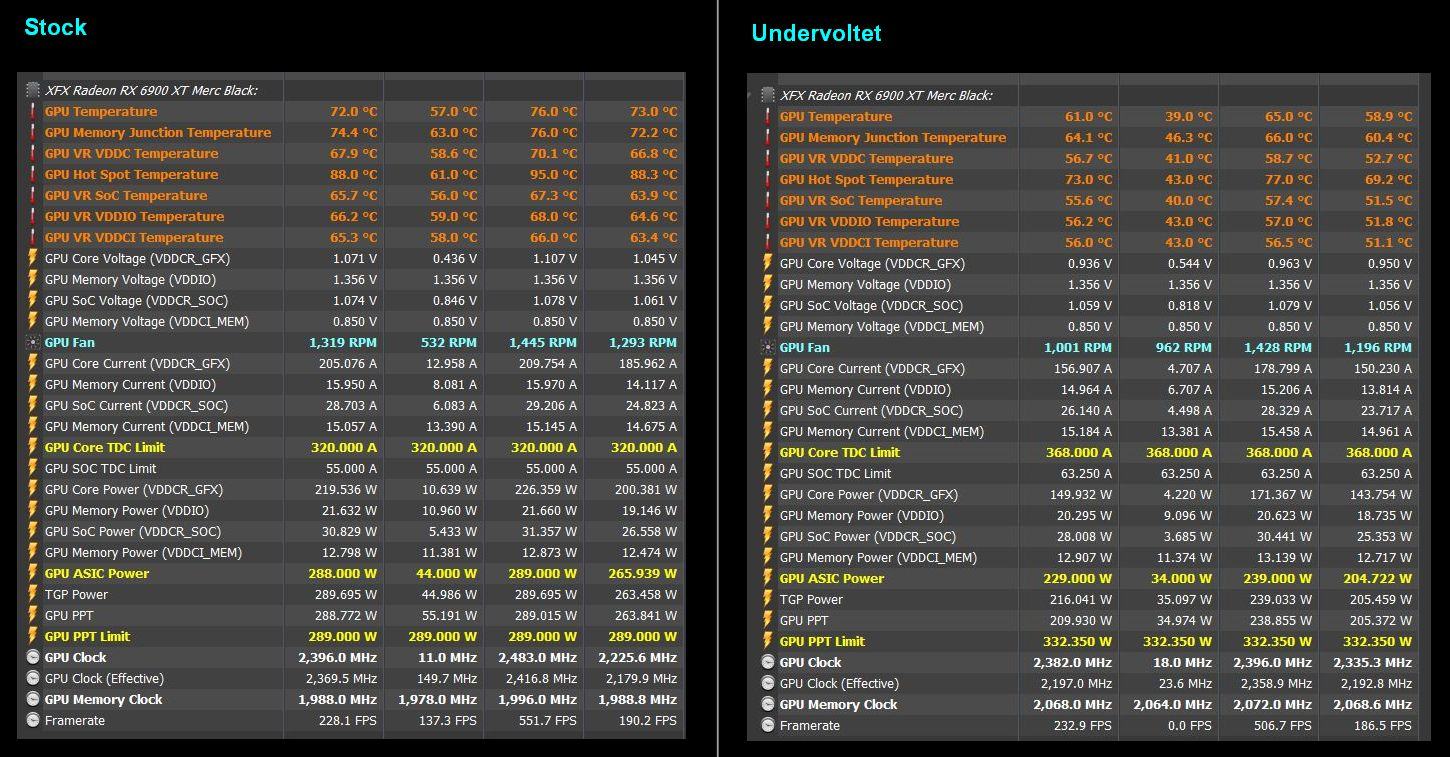The image size is (1450, 757).
Task: Click clock icon for GPU Clock (Effective), Undervoltet panel
Action: coord(768,683)
